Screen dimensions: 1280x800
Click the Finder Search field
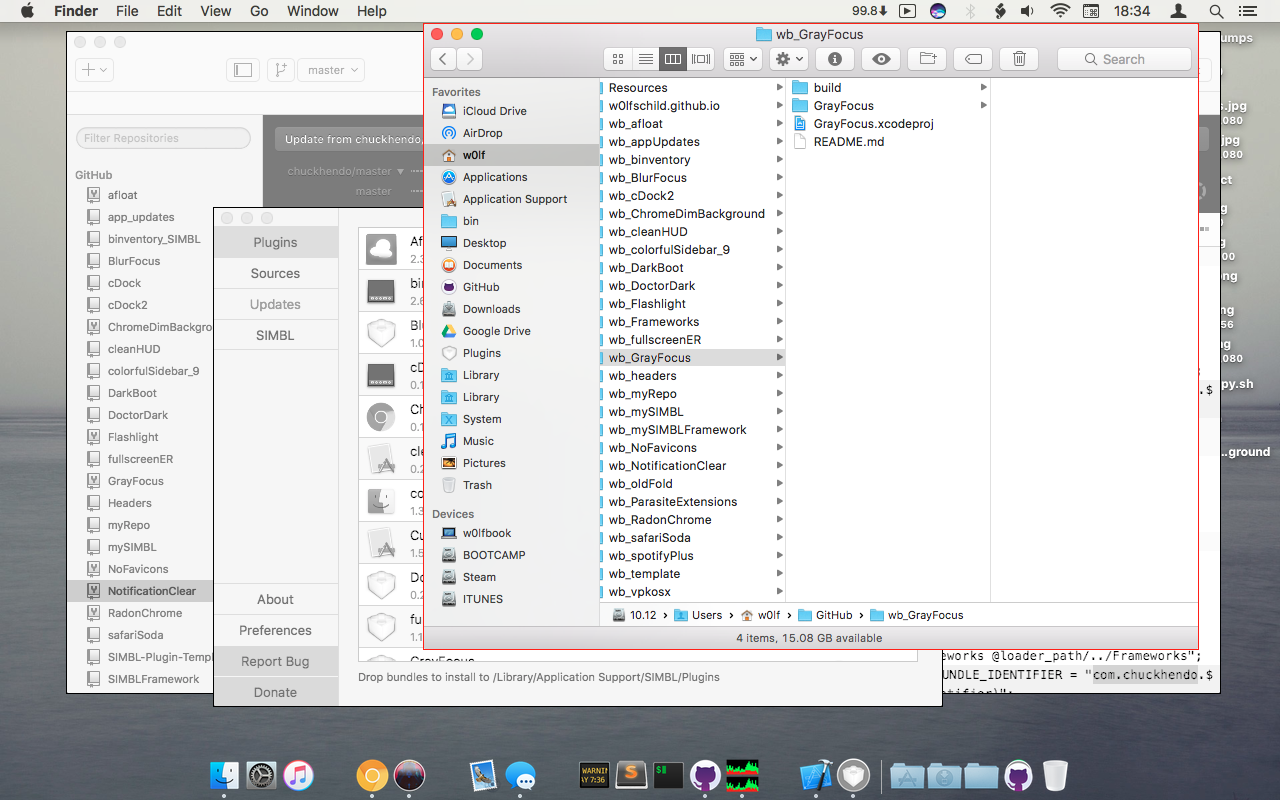(1124, 59)
